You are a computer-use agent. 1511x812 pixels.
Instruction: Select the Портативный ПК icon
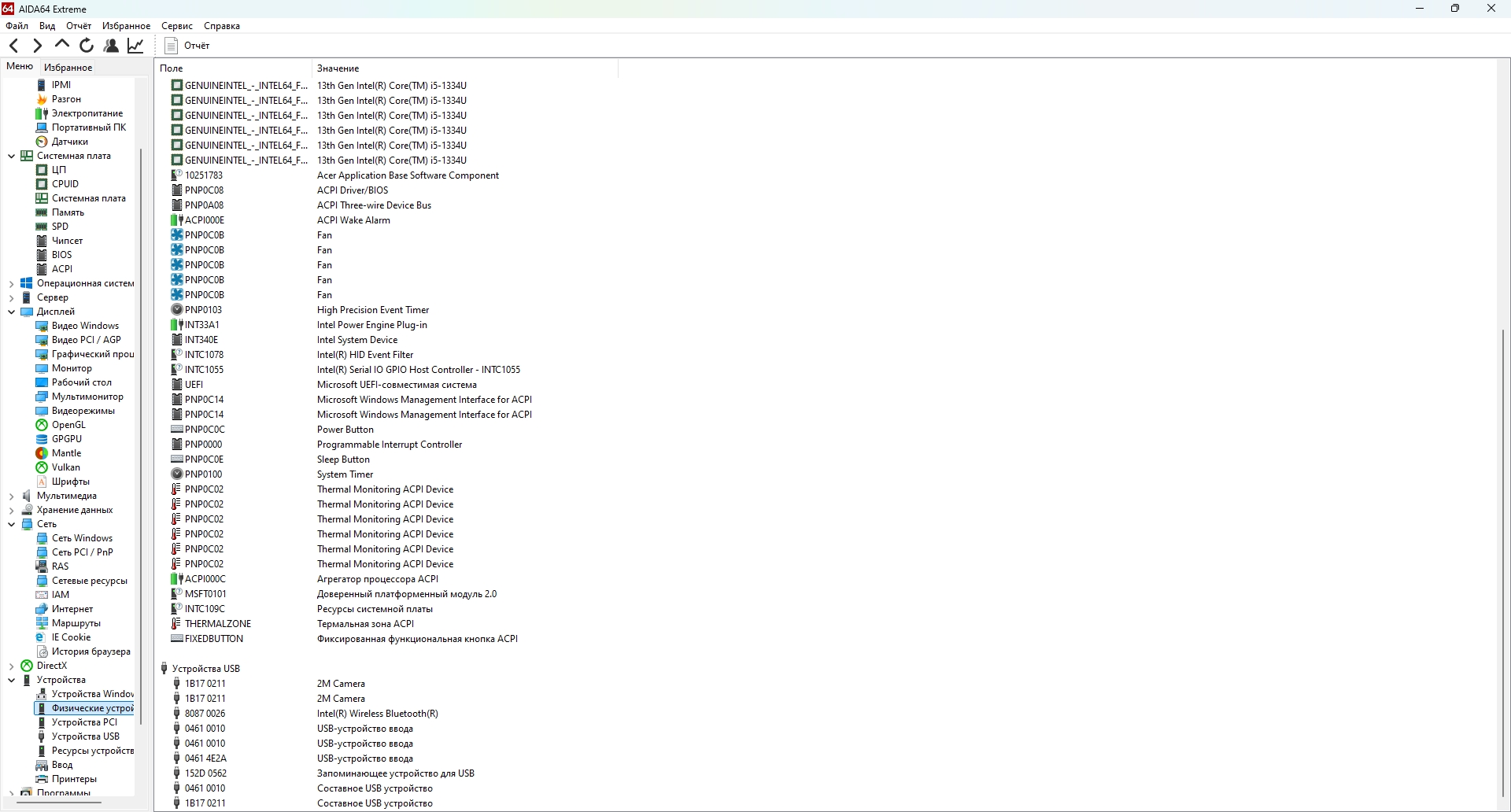click(x=42, y=127)
